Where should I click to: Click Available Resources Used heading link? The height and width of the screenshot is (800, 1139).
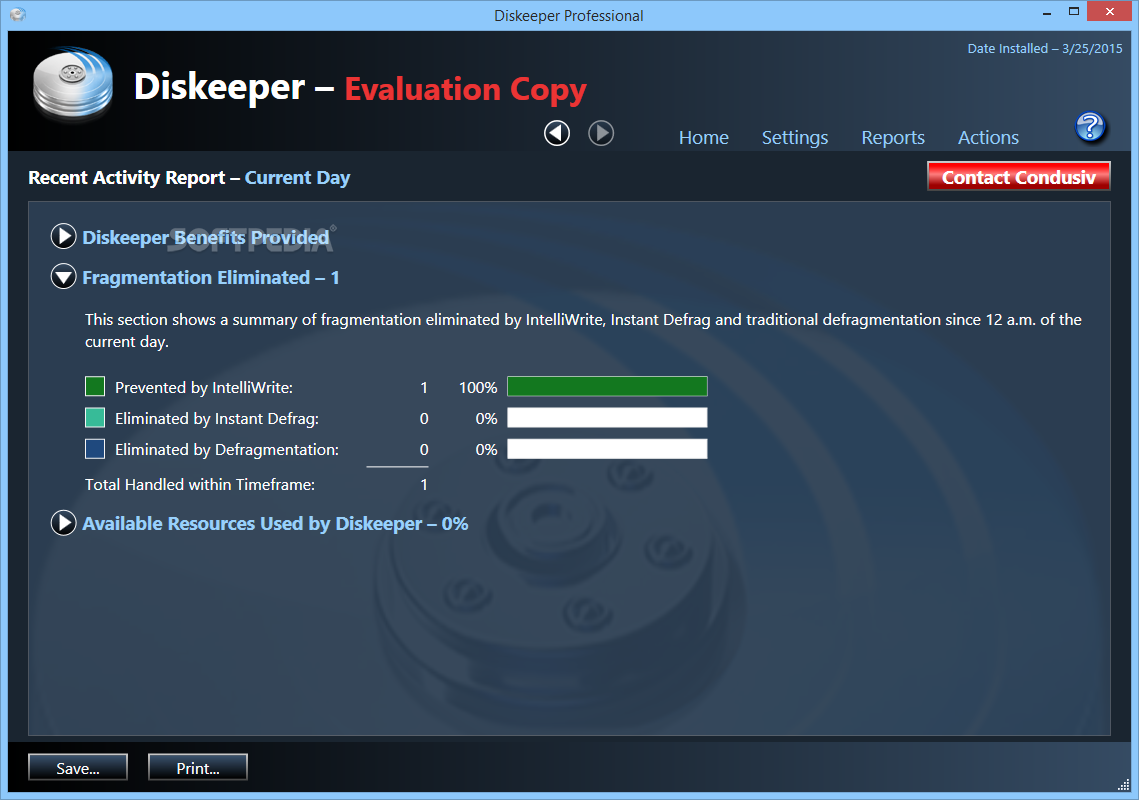pos(275,524)
